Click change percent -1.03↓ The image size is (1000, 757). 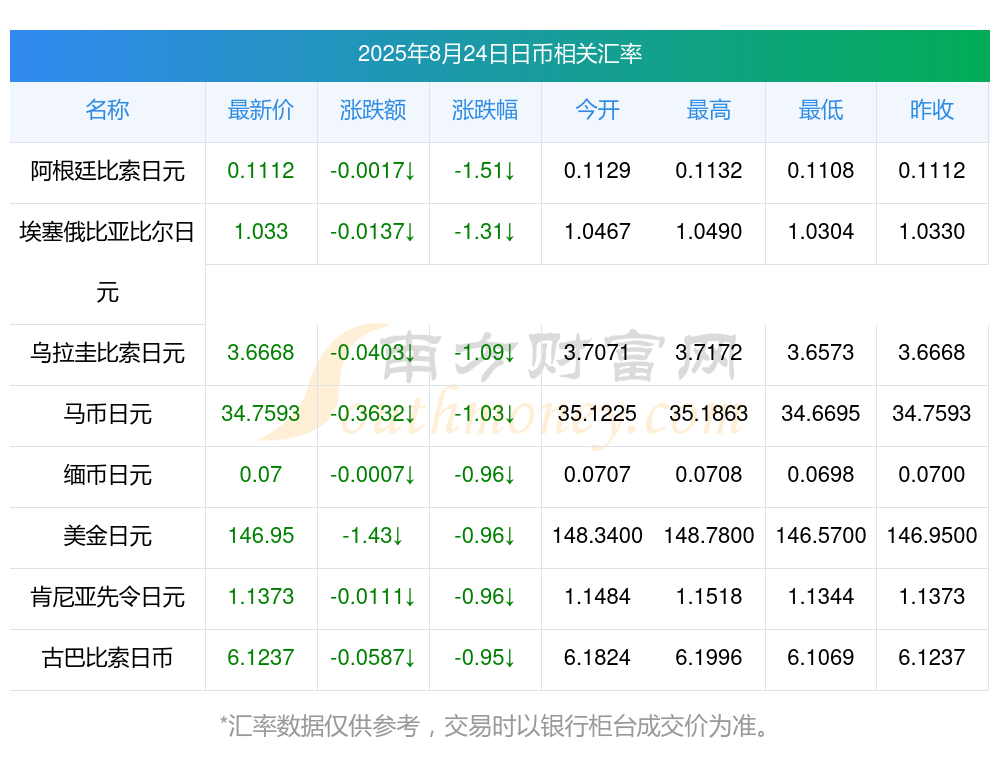coord(485,413)
